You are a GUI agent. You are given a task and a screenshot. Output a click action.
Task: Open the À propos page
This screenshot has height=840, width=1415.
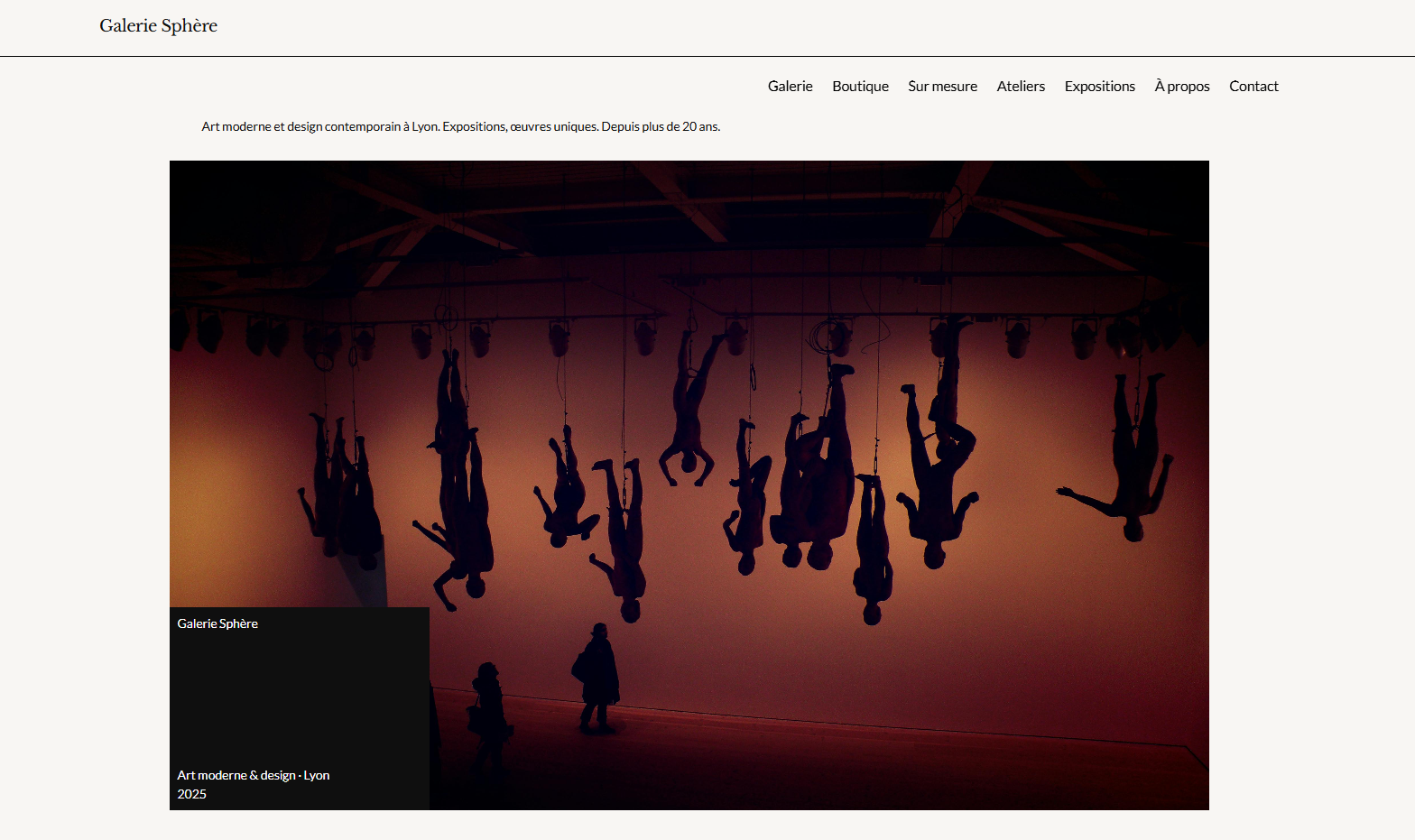(1181, 87)
